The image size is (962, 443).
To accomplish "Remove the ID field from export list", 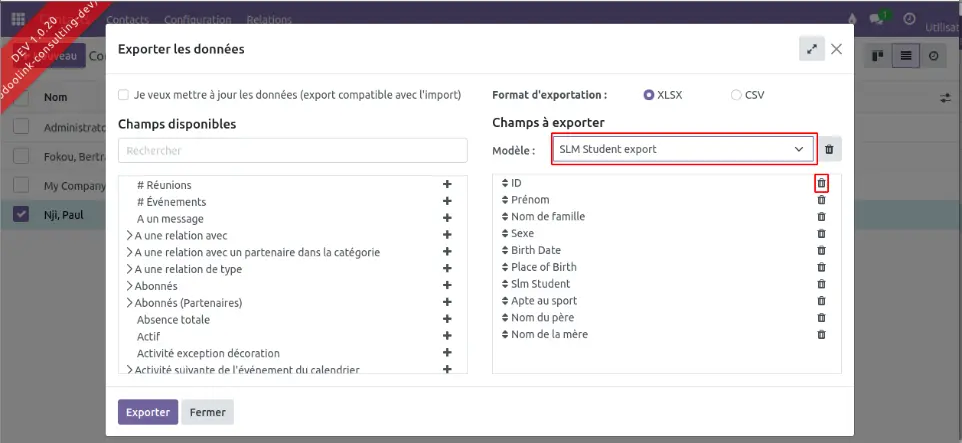I will (821, 183).
